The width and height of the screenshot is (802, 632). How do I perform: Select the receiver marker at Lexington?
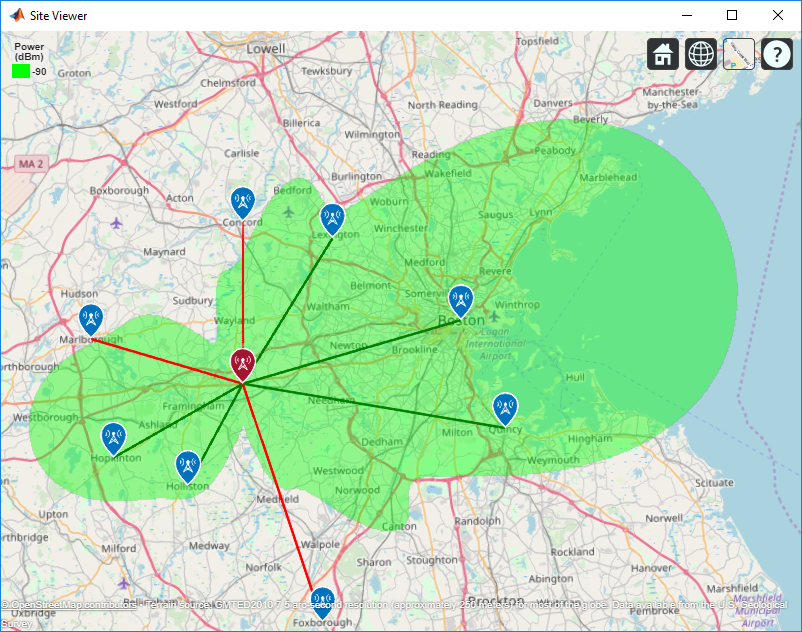[x=332, y=218]
